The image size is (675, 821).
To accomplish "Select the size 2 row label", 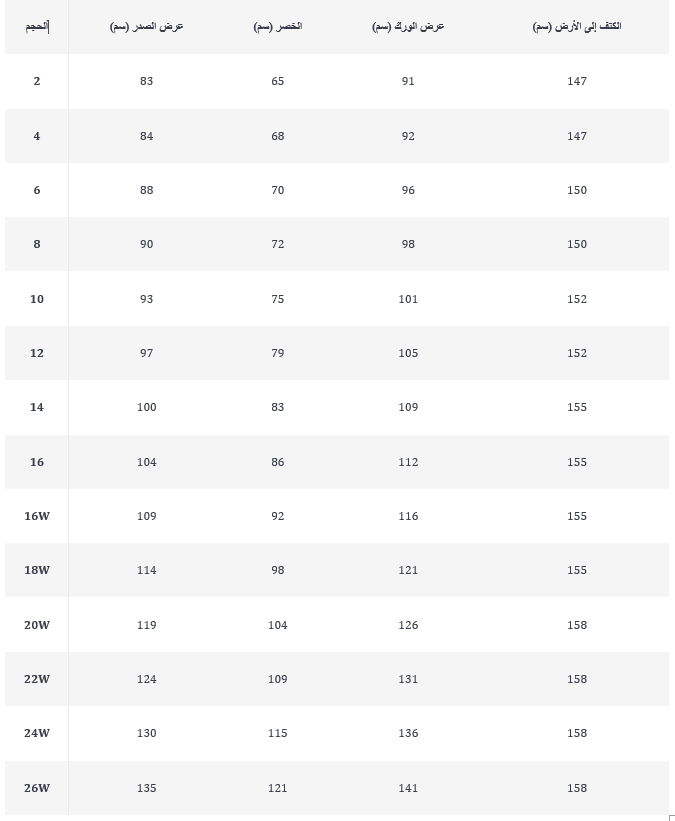I will pos(37,81).
